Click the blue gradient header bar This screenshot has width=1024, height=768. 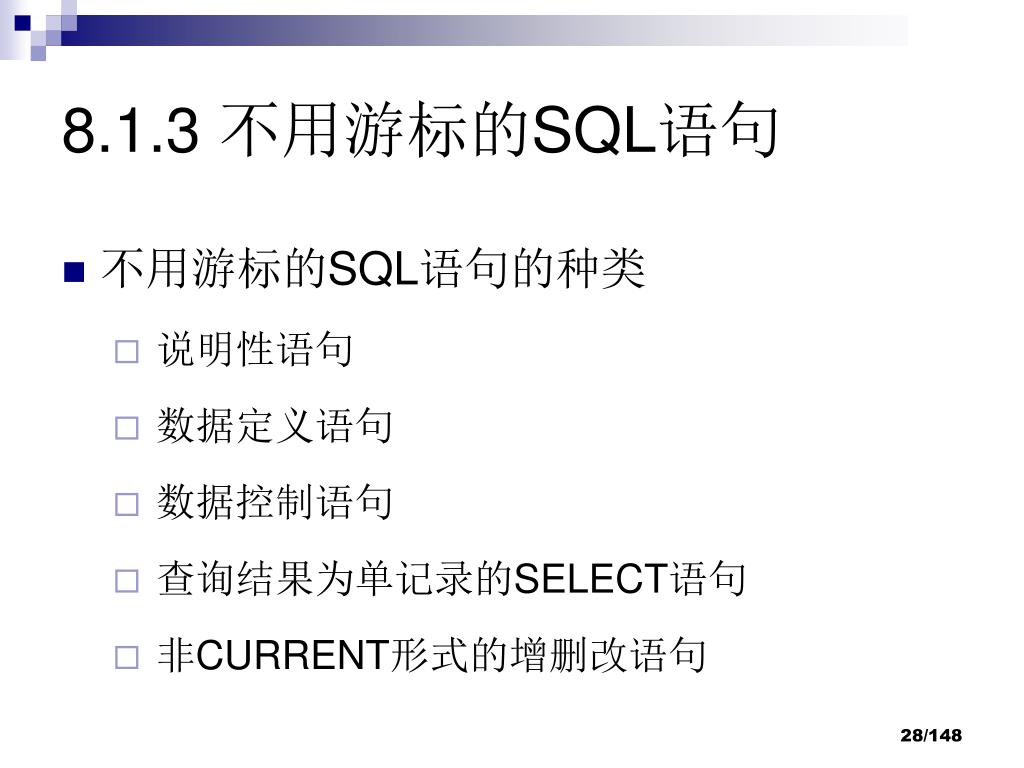pyautogui.click(x=483, y=31)
